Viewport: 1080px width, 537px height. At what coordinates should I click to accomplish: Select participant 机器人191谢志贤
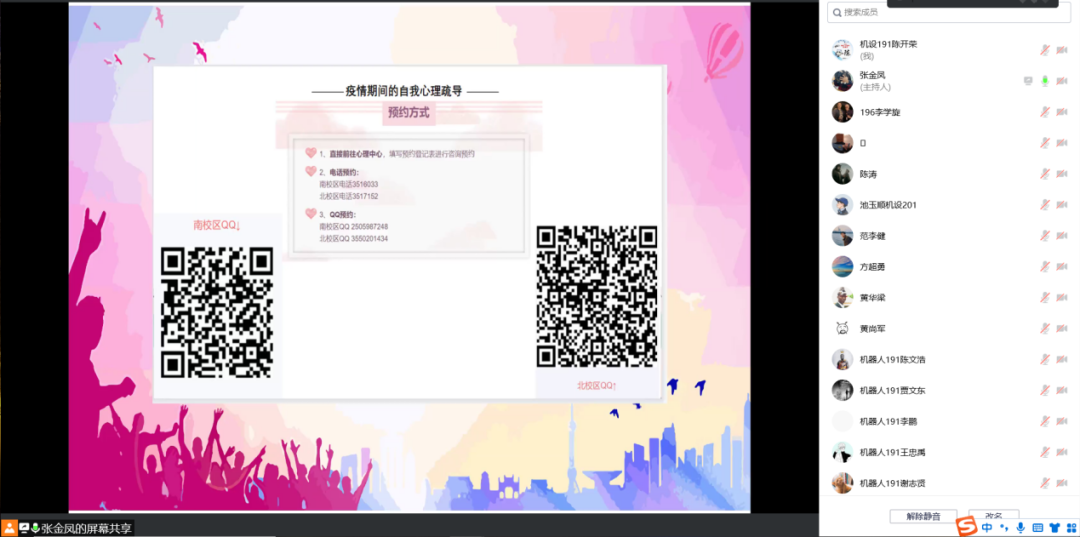coord(948,483)
